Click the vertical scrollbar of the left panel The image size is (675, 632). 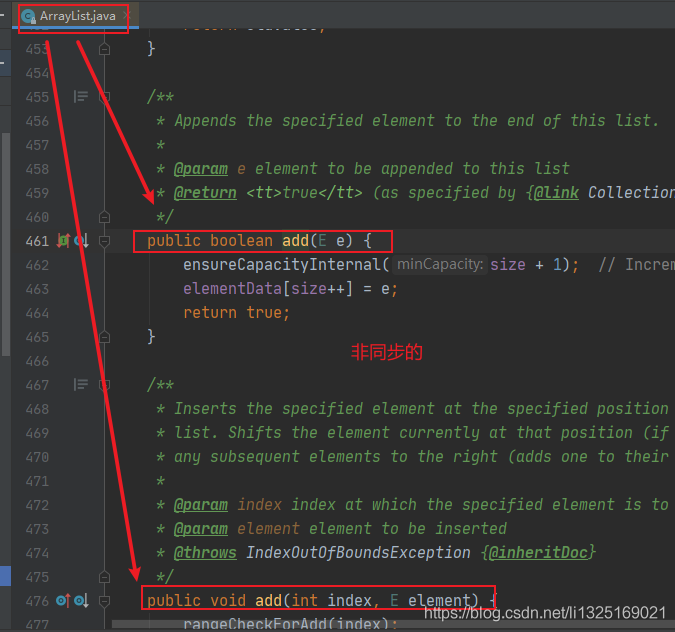6,244
